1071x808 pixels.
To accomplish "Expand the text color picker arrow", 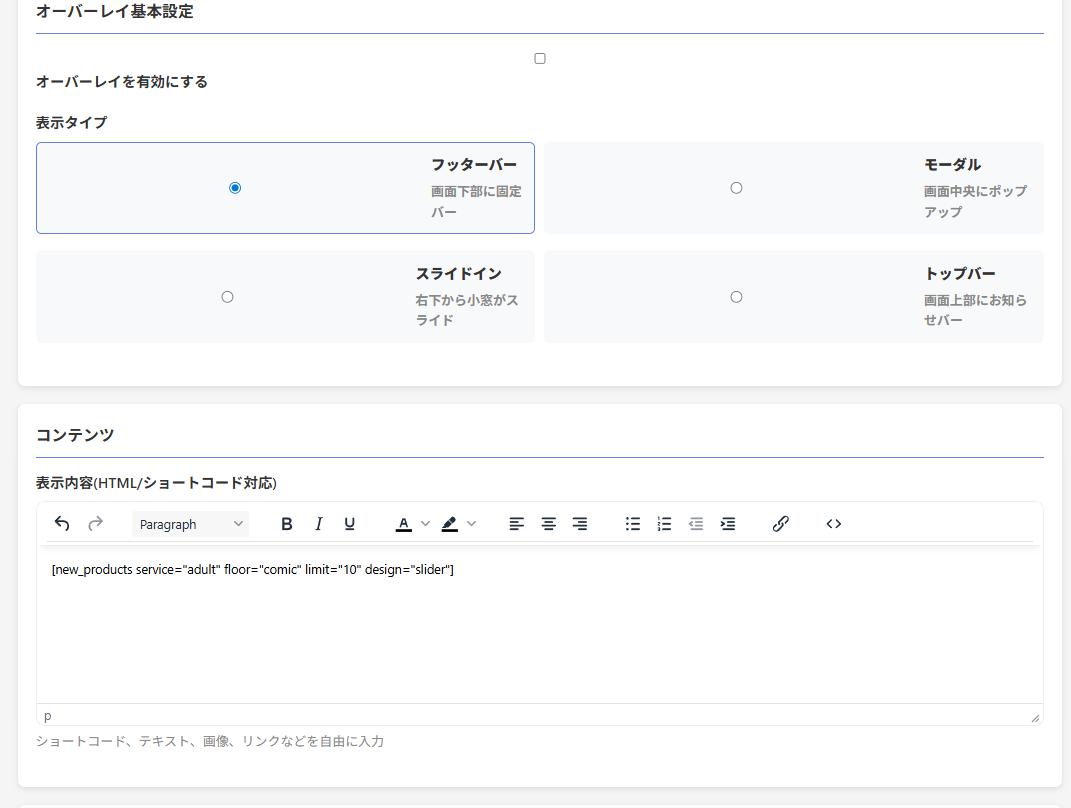I will [x=426, y=524].
